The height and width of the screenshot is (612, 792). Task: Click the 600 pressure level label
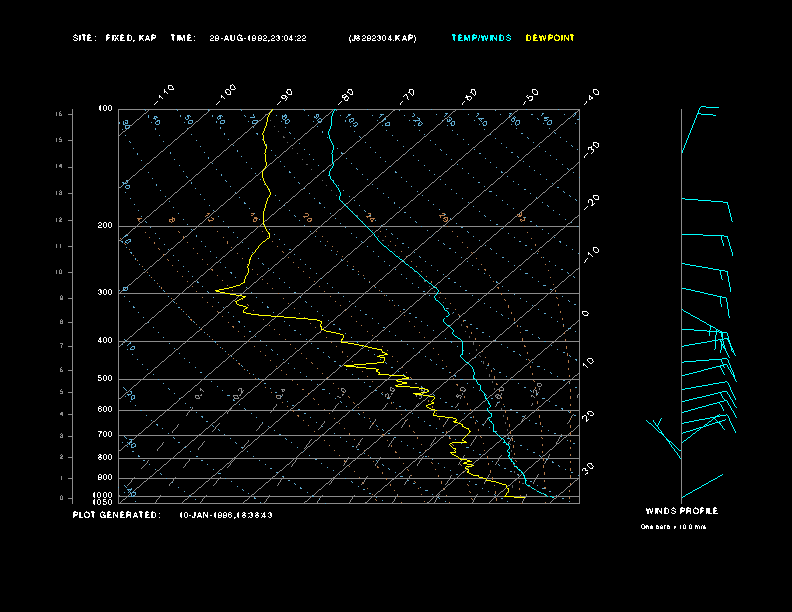105,409
